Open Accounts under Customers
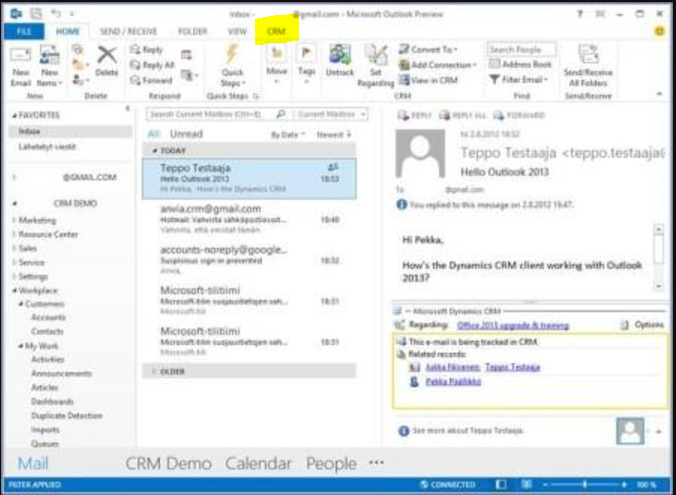Image resolution: width=676 pixels, height=495 pixels. 48,317
